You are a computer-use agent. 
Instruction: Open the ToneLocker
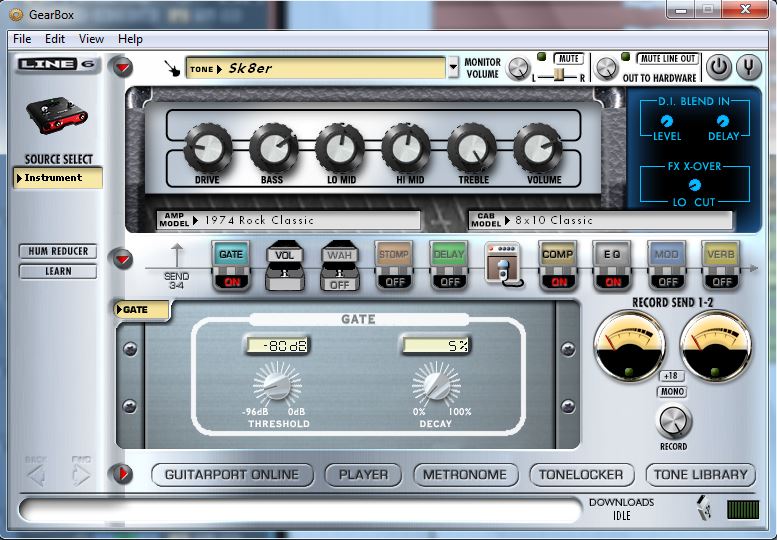tap(581, 475)
